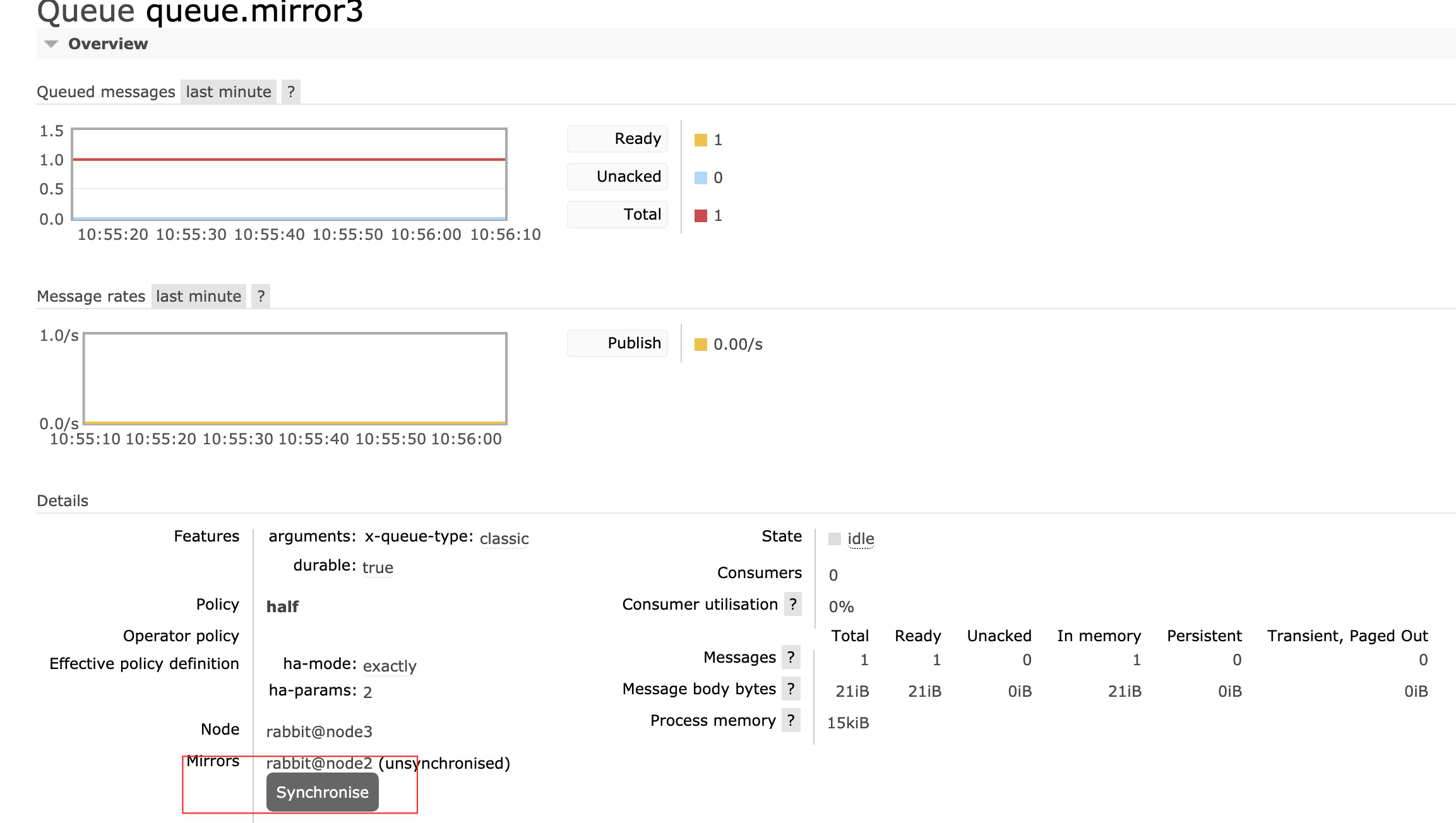Click help icon beside Messages row
Image resolution: width=1456 pixels, height=823 pixels.
tap(791, 657)
